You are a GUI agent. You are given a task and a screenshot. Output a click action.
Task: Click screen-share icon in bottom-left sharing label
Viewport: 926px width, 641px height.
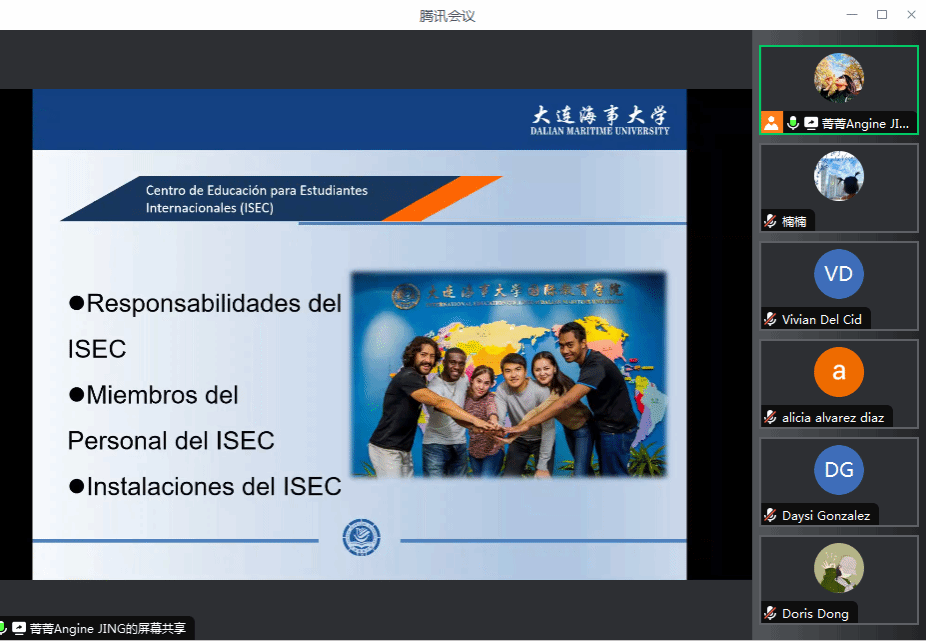(19, 628)
